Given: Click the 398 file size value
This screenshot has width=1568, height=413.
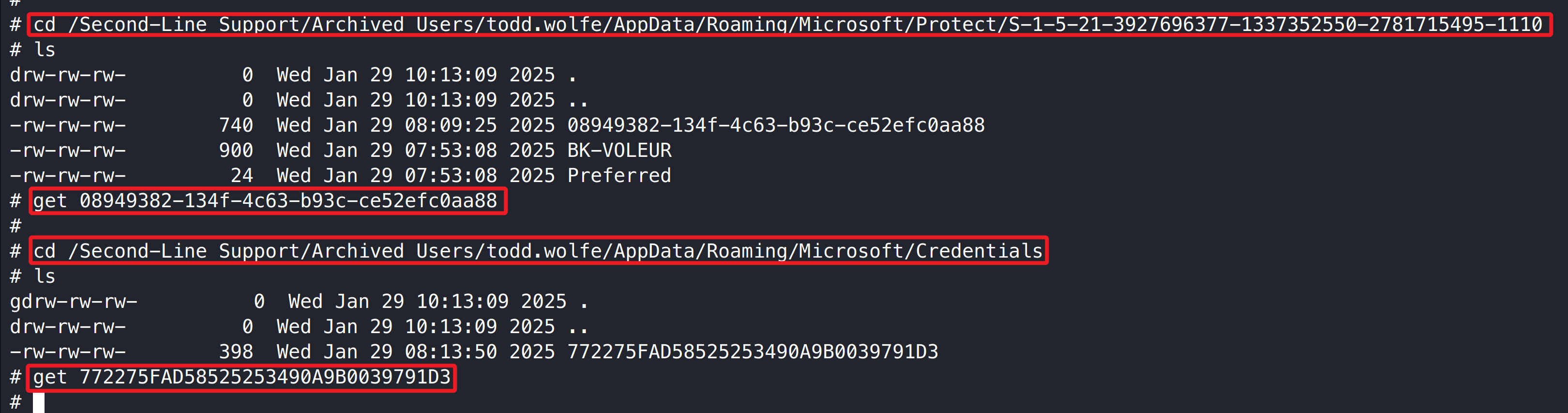Looking at the screenshot, I should click(236, 352).
